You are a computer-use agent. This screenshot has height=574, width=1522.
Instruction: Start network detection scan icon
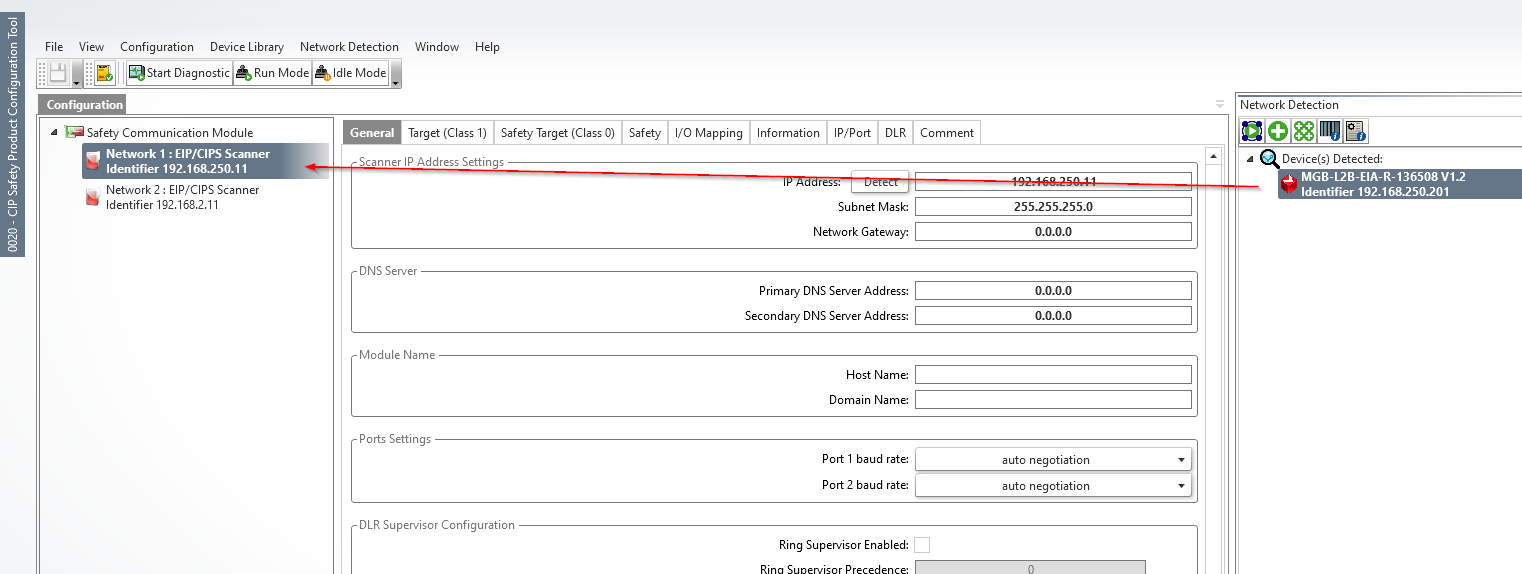(1252, 131)
